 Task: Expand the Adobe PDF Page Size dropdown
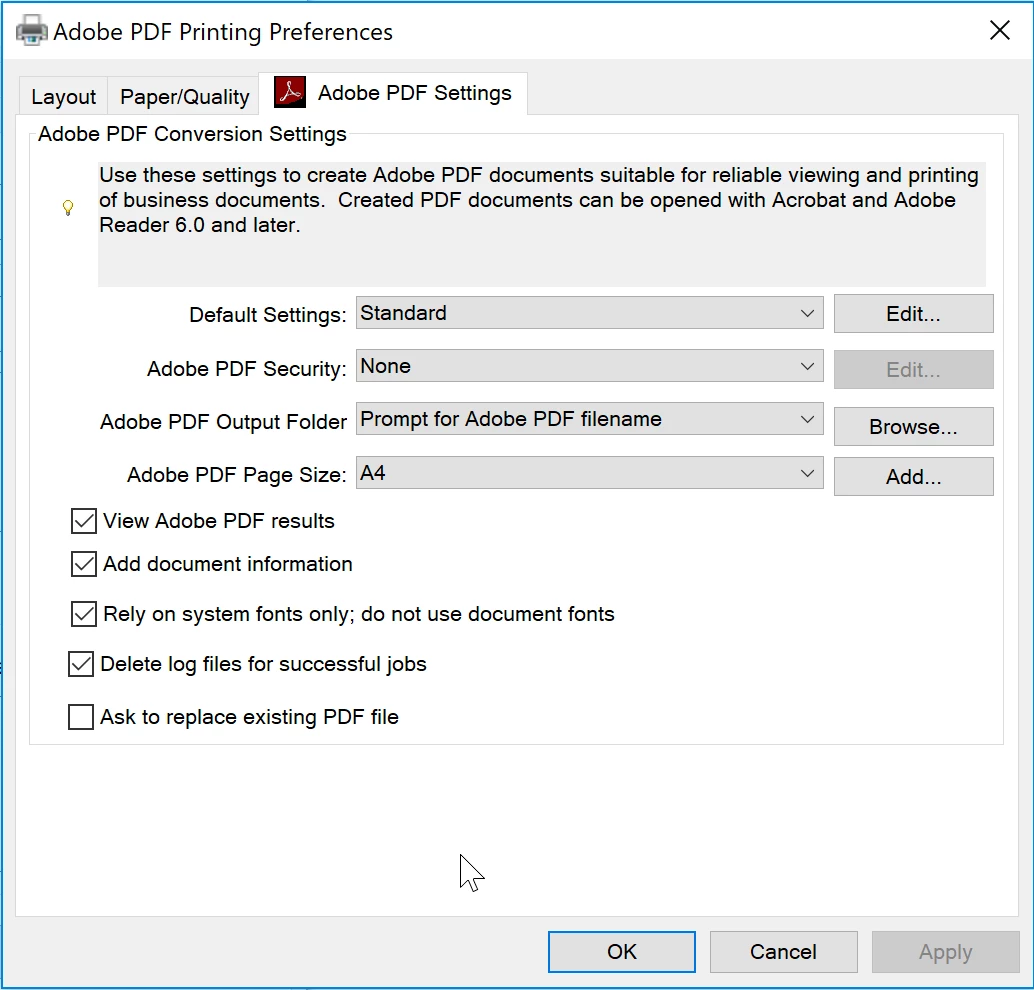[590, 473]
